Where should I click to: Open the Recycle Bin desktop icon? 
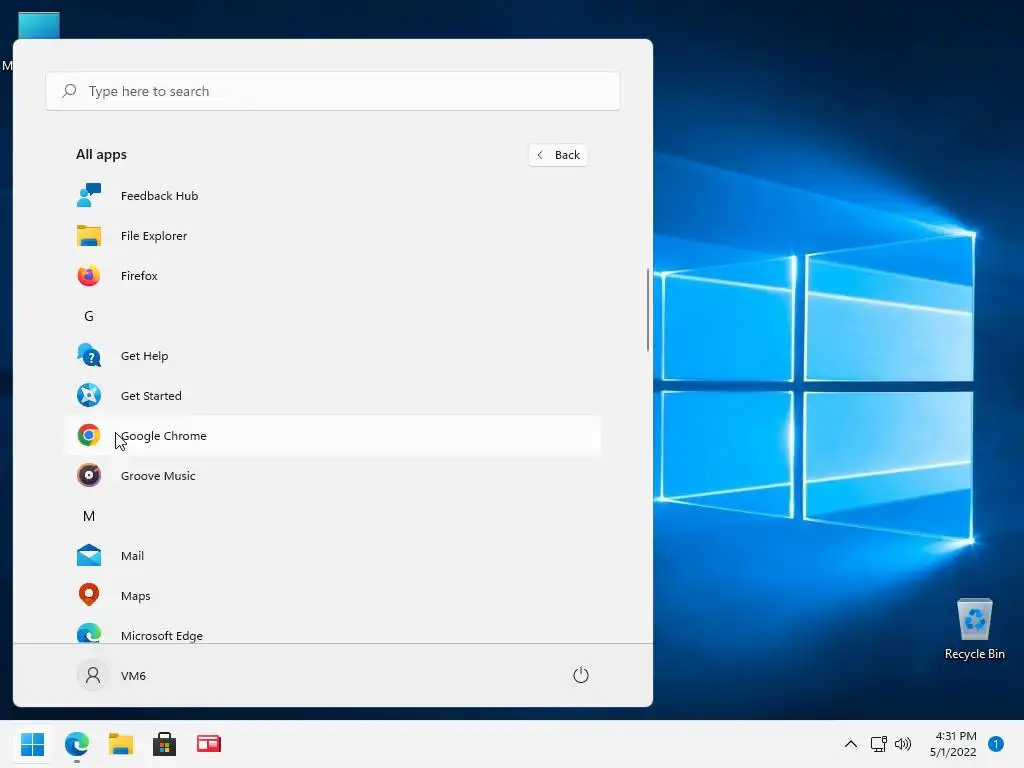[974, 619]
